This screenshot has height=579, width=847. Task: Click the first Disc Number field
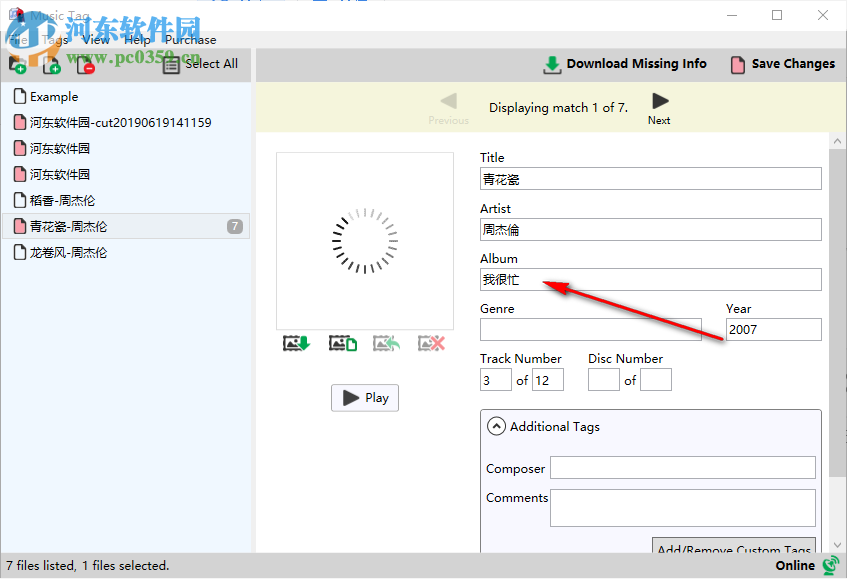click(x=603, y=380)
